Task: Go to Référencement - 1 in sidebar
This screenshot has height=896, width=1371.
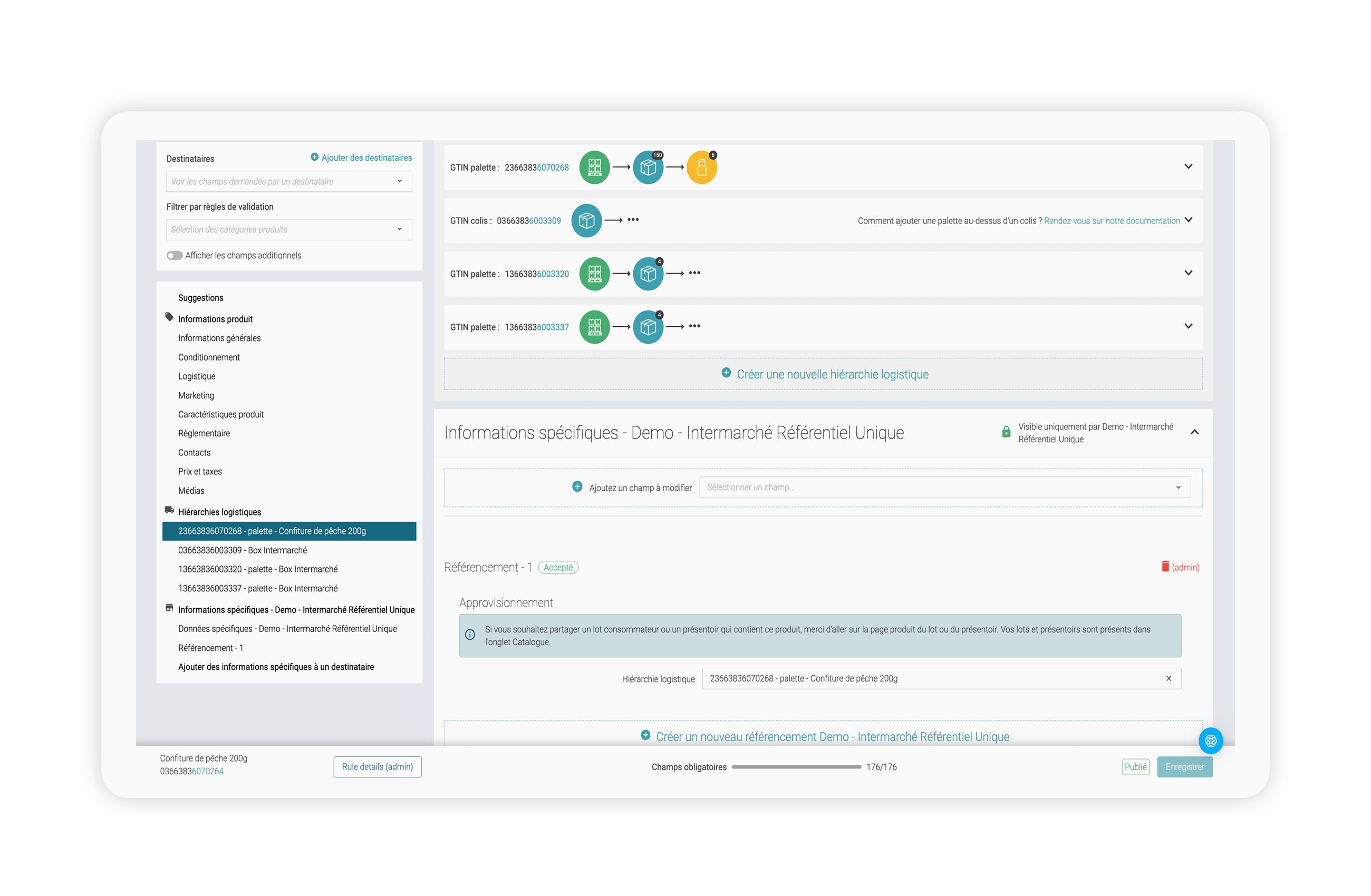Action: pyautogui.click(x=210, y=648)
